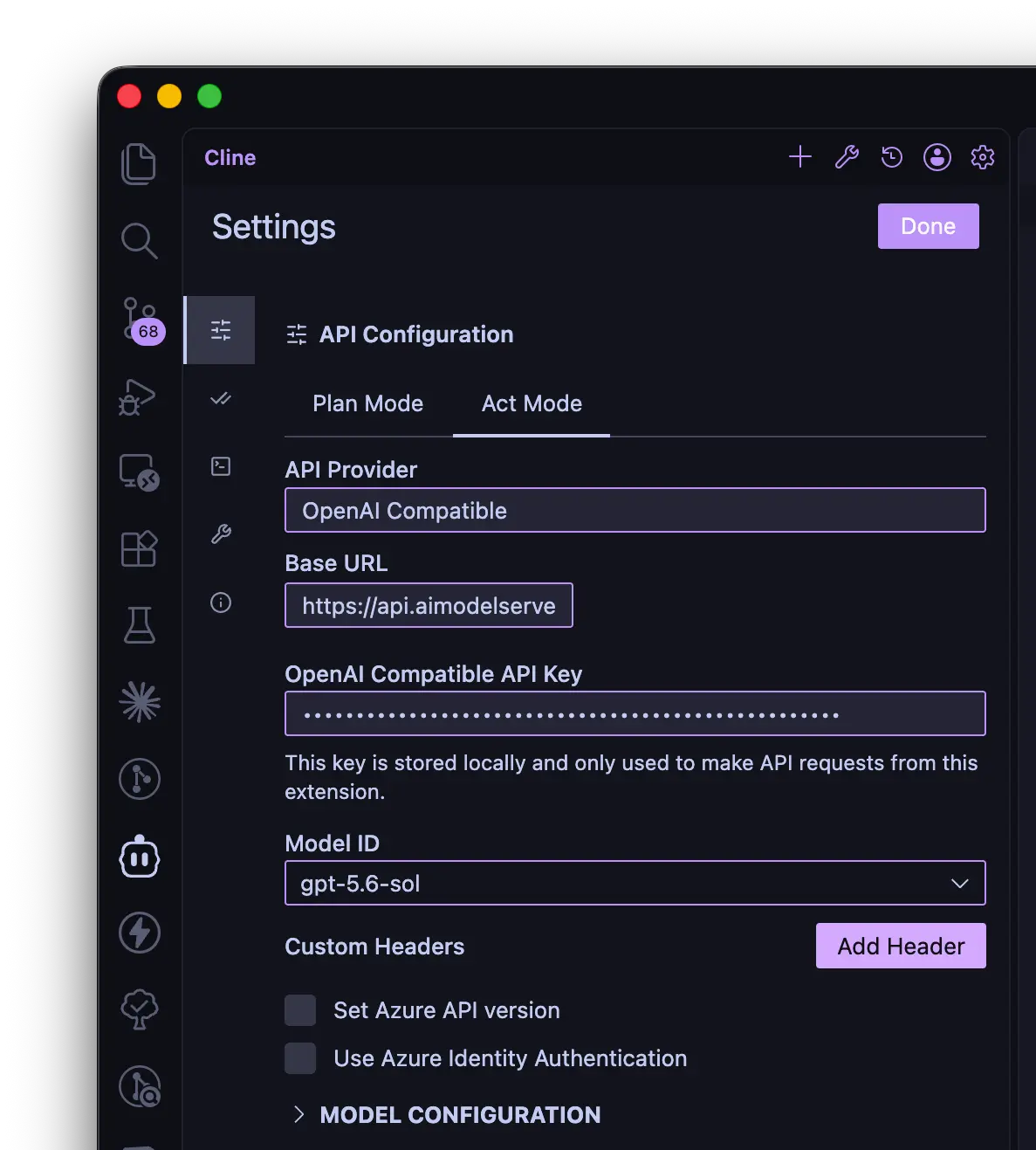Enable Use Azure Identity Authentication checkbox
Screen dimensions: 1036x1150
[300, 1058]
